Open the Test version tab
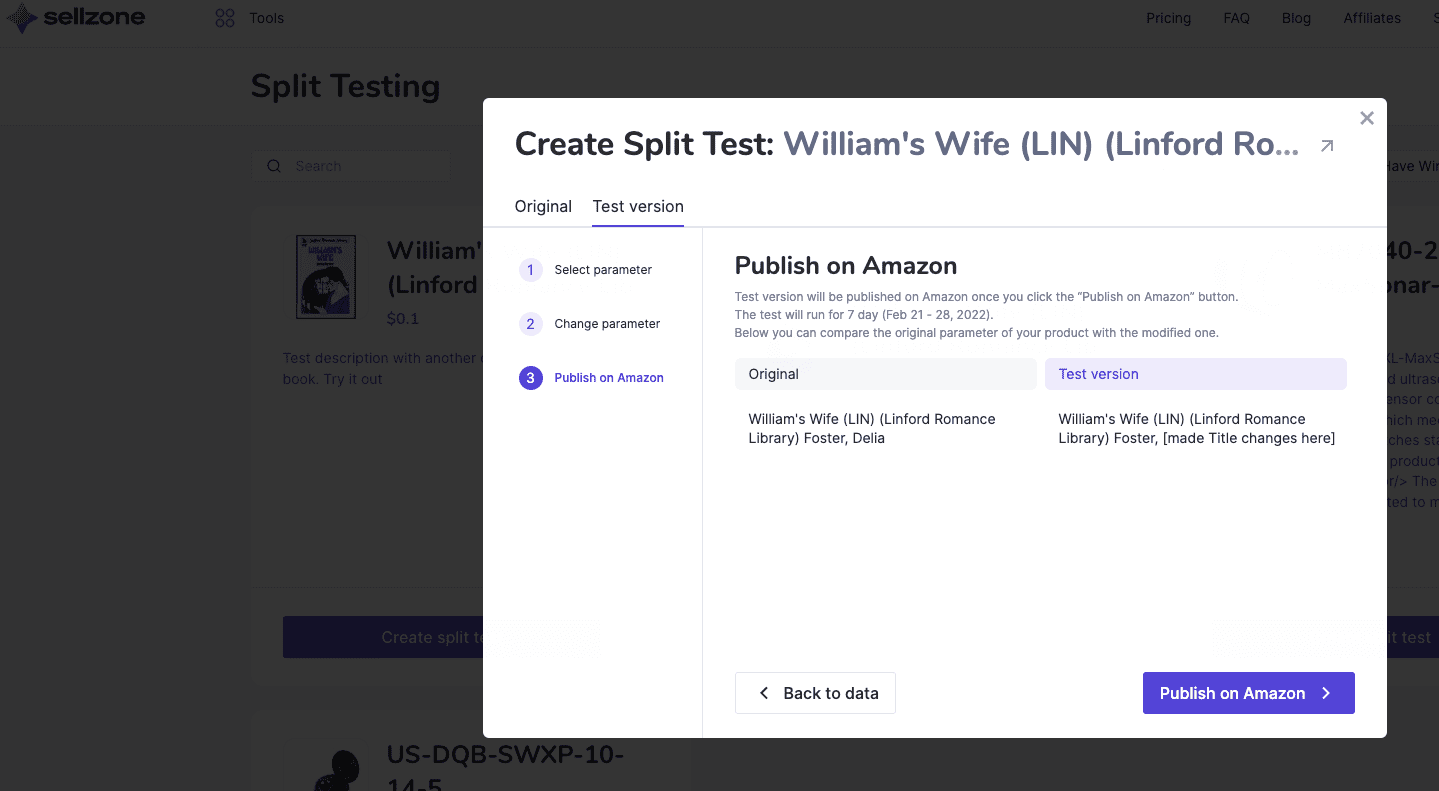 (x=637, y=206)
